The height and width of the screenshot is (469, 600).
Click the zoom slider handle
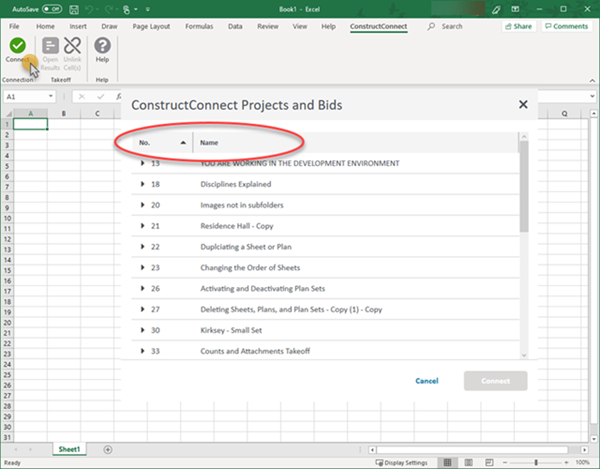[536, 462]
